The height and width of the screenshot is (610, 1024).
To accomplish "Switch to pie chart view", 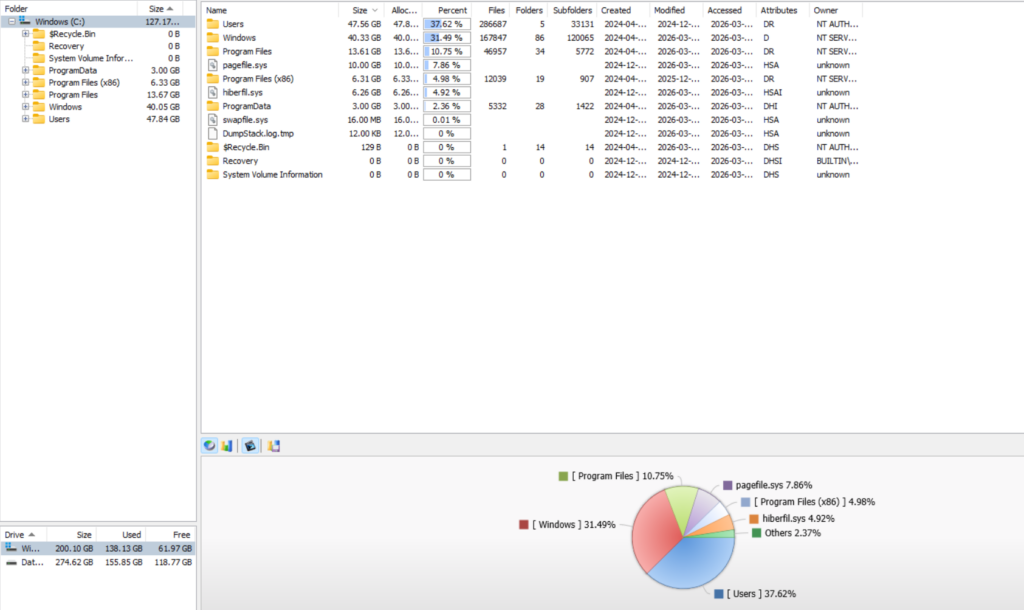I will pos(210,446).
